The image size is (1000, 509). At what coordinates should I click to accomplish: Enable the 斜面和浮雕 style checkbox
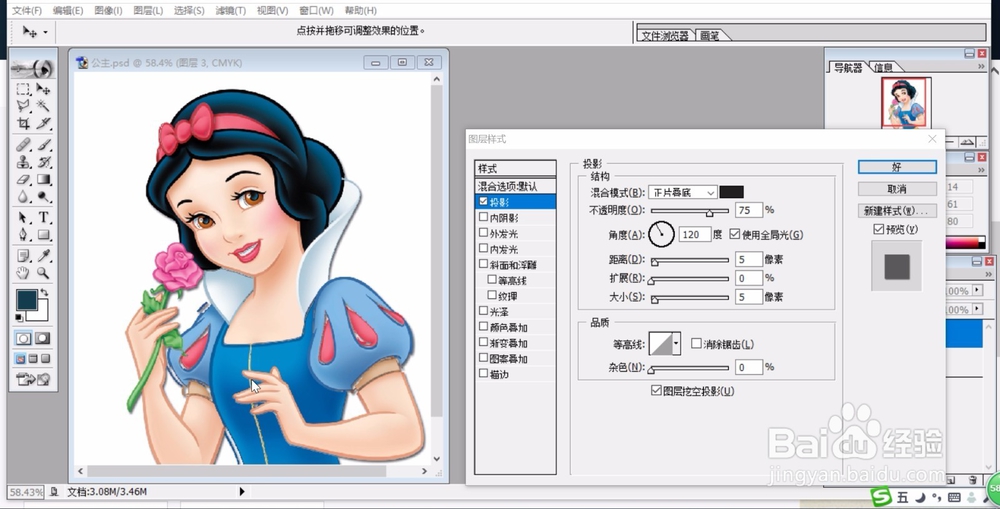pos(483,264)
